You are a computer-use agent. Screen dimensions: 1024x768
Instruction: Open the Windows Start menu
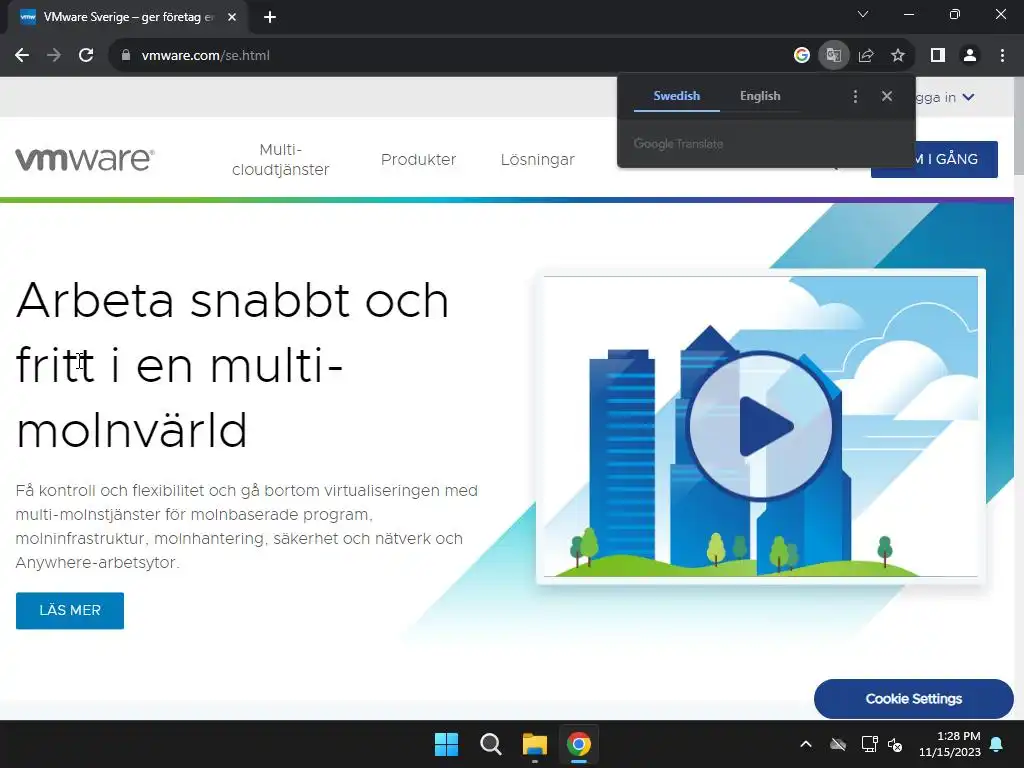click(447, 744)
